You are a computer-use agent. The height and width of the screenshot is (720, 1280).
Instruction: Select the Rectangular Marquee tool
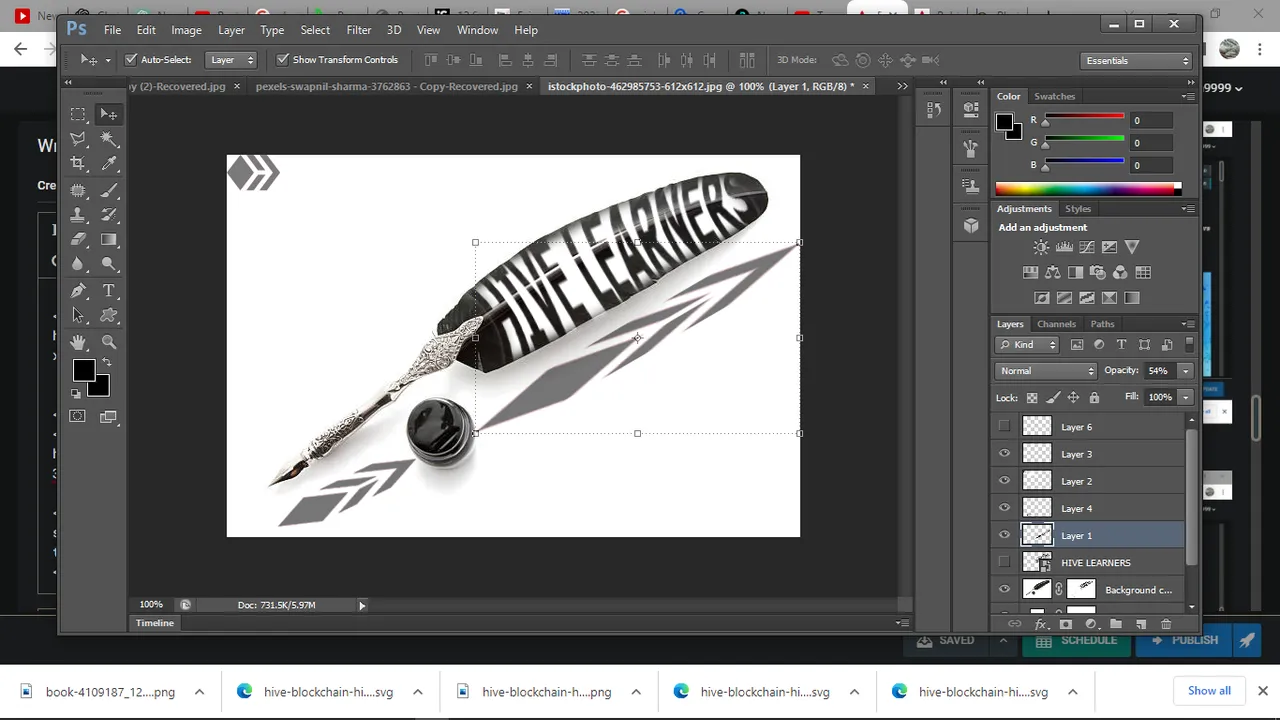coord(78,114)
